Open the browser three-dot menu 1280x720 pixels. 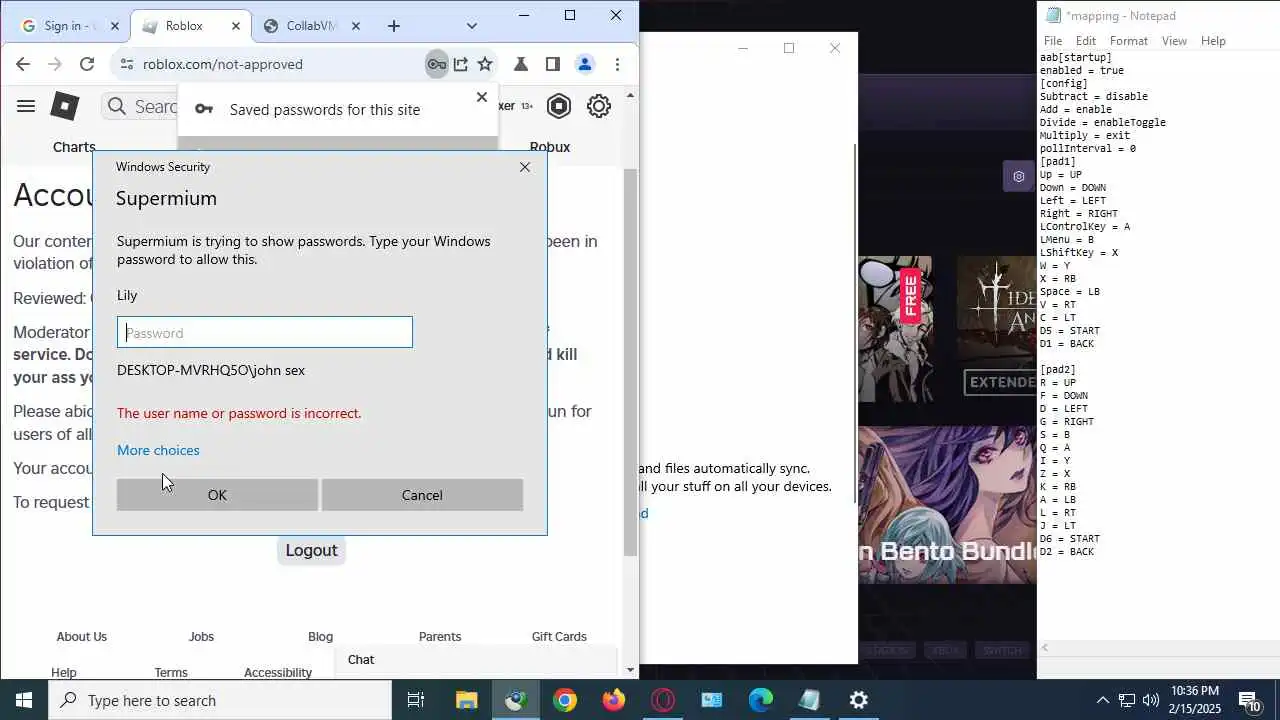[617, 64]
